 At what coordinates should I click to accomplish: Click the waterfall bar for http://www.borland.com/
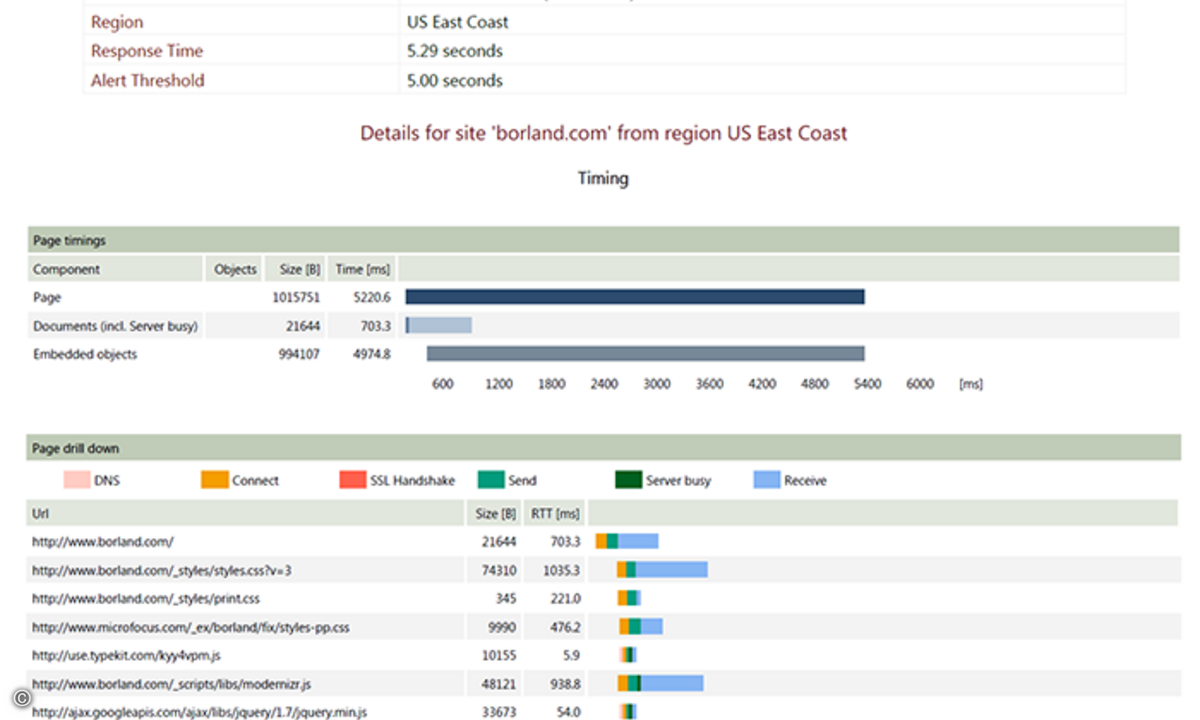tap(627, 541)
